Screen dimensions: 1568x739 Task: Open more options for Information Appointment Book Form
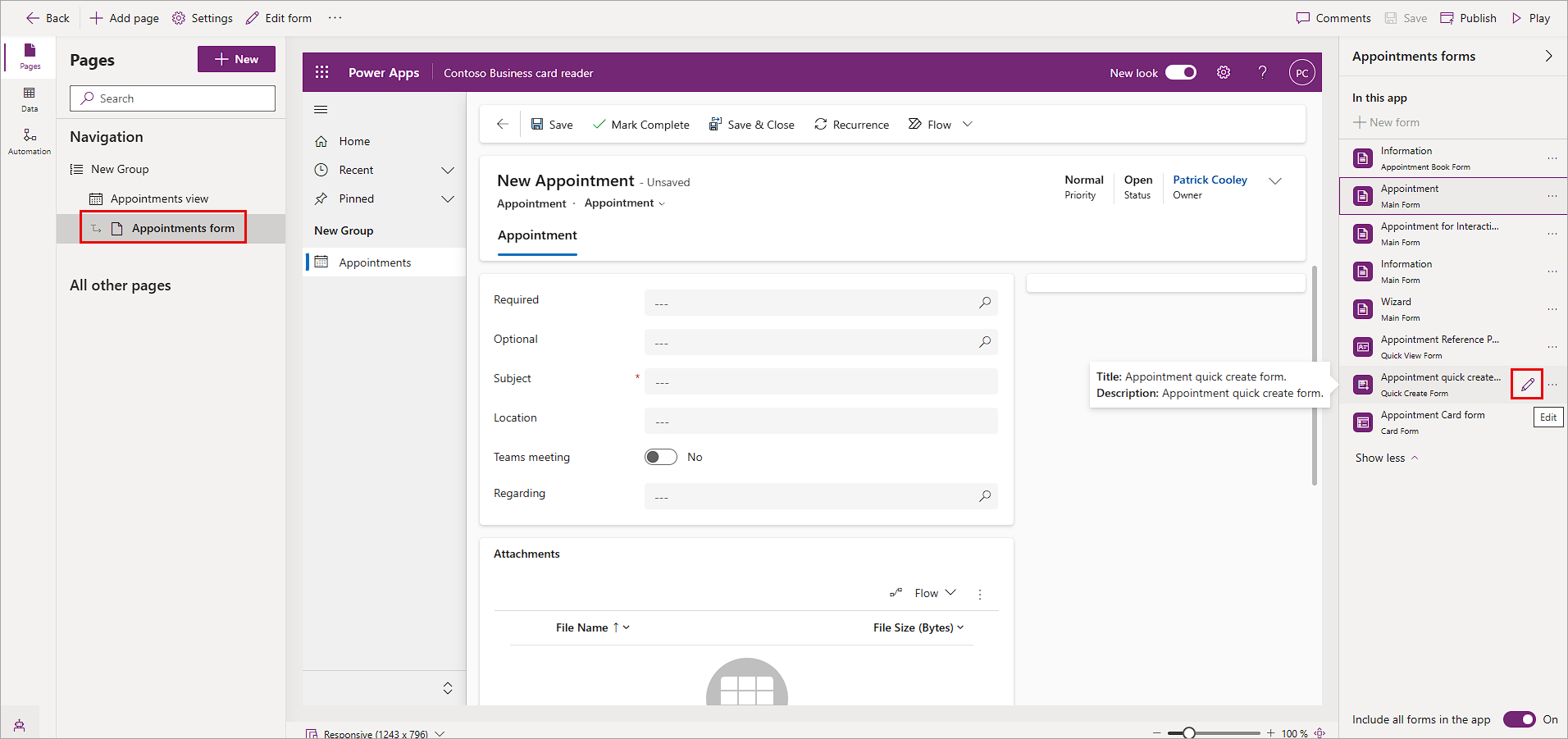click(1552, 158)
